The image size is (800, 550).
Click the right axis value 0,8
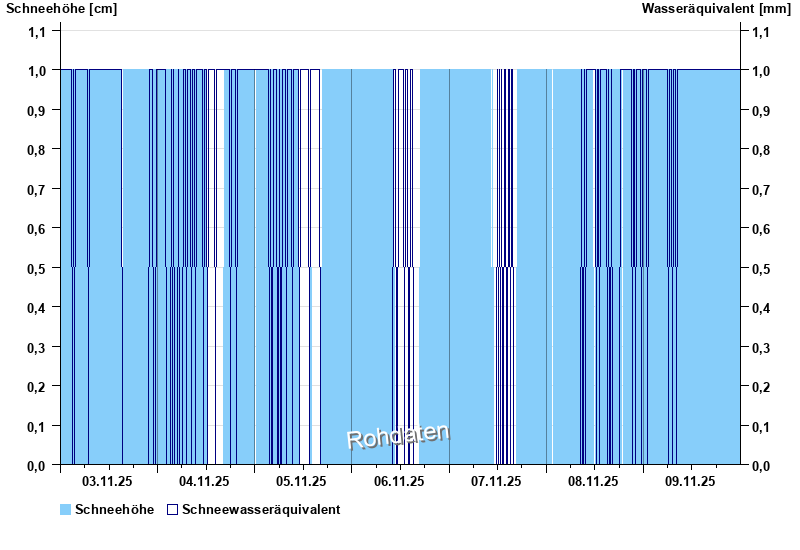tap(761, 149)
